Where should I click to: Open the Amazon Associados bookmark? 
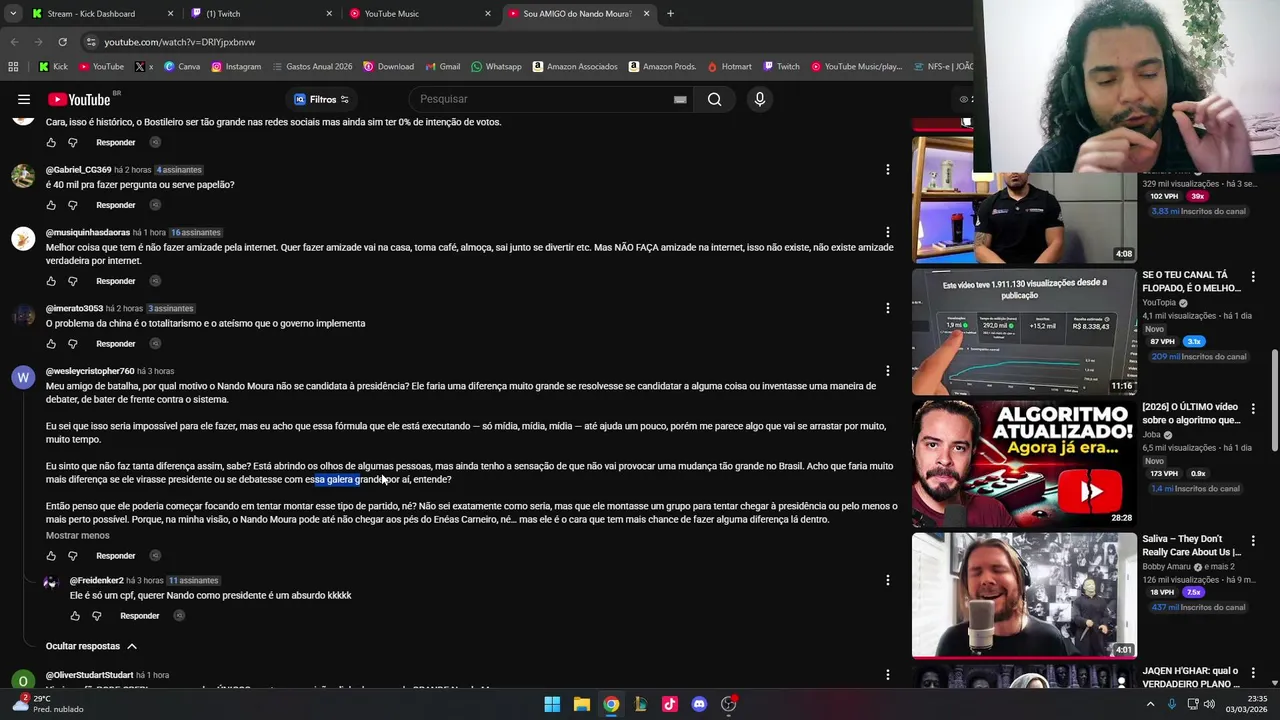coord(575,67)
